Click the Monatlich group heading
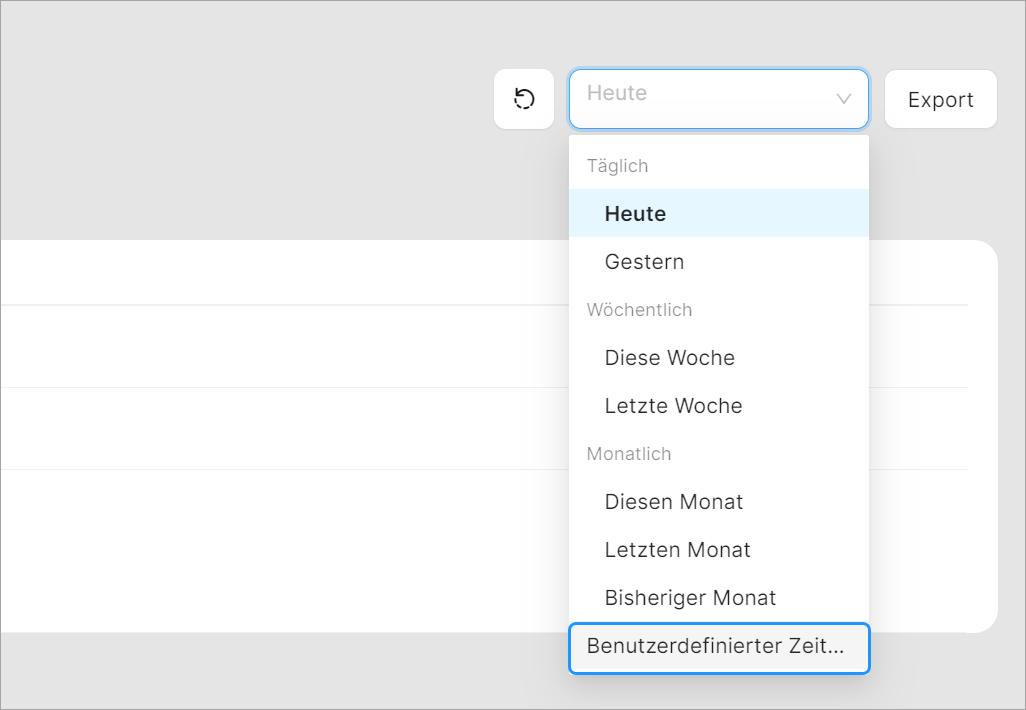The image size is (1026, 710). tap(628, 454)
